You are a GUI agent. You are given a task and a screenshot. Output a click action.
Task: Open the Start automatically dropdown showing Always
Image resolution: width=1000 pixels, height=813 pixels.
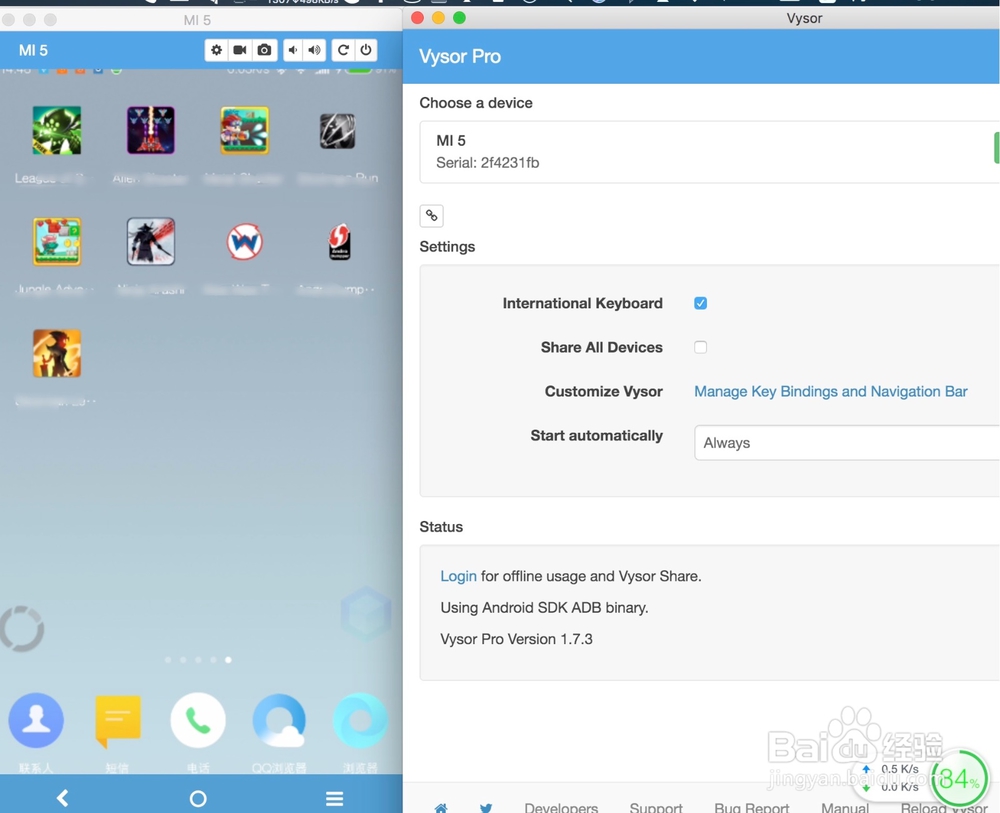coord(847,443)
